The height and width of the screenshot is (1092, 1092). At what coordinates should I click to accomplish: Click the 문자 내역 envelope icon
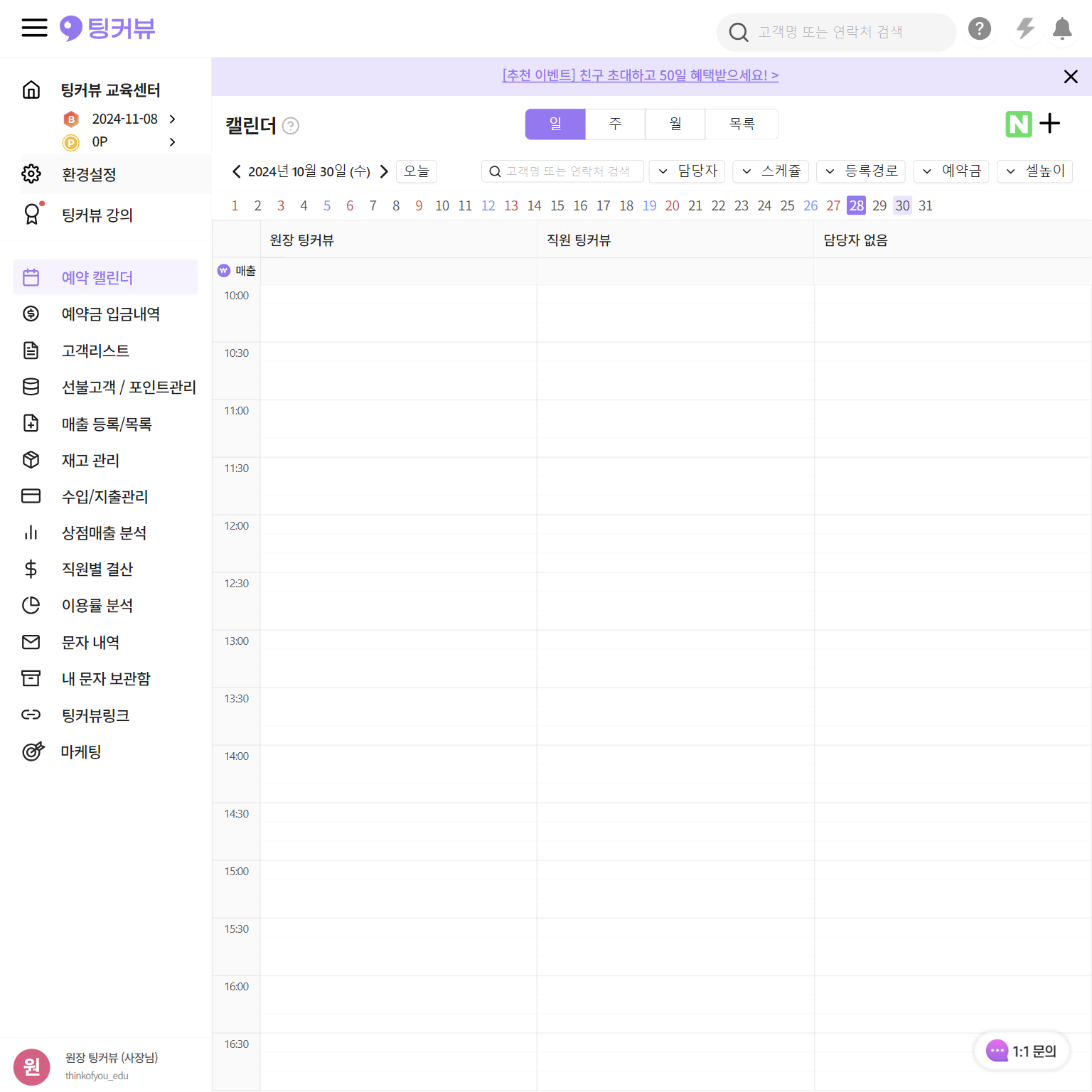click(x=31, y=642)
